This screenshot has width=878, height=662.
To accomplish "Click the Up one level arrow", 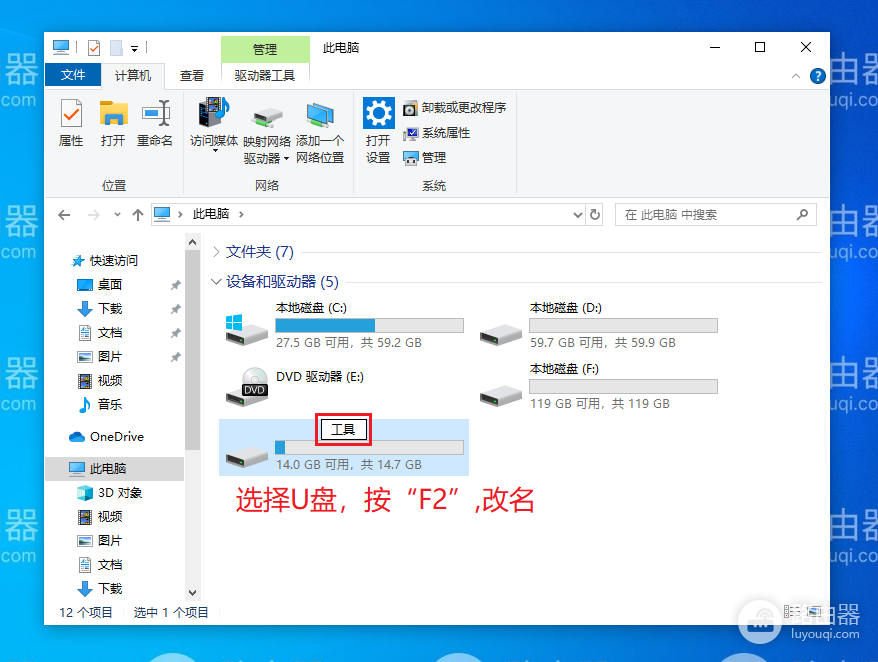I will [x=138, y=215].
